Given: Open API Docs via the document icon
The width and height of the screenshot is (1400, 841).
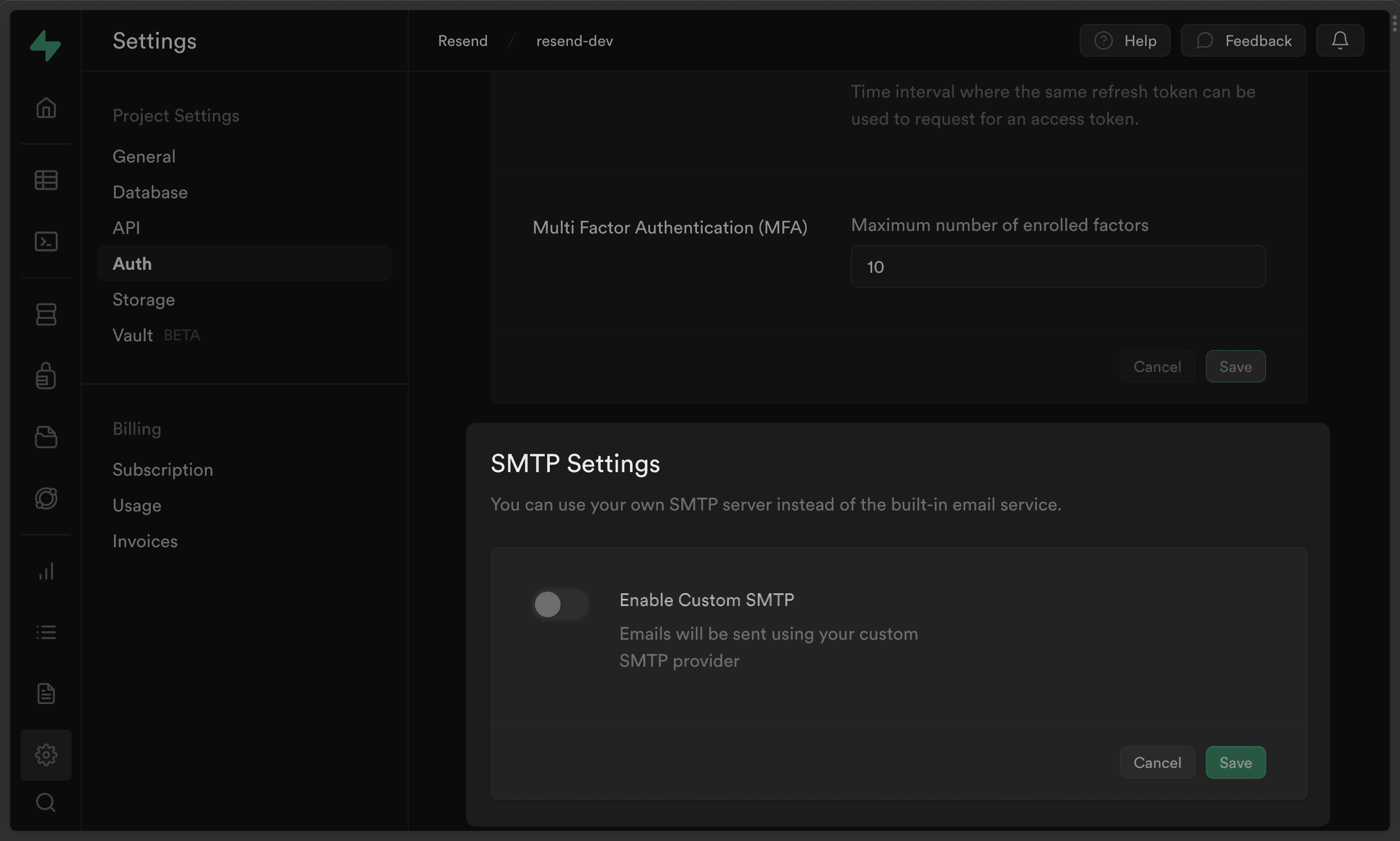Looking at the screenshot, I should [46, 694].
